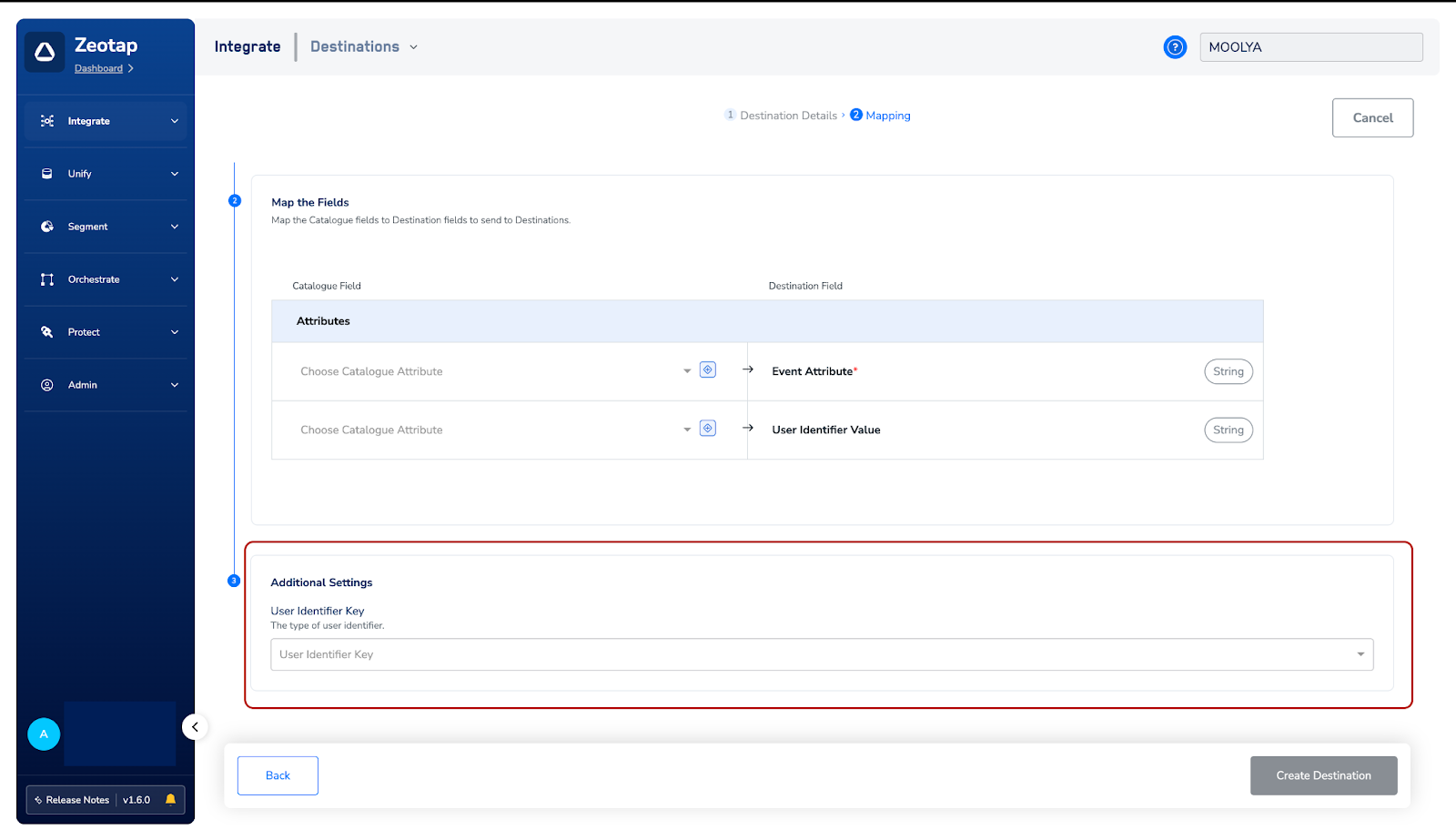This screenshot has height=840, width=1456.
Task: Expand the Unify sidebar menu chevron
Action: [x=175, y=174]
